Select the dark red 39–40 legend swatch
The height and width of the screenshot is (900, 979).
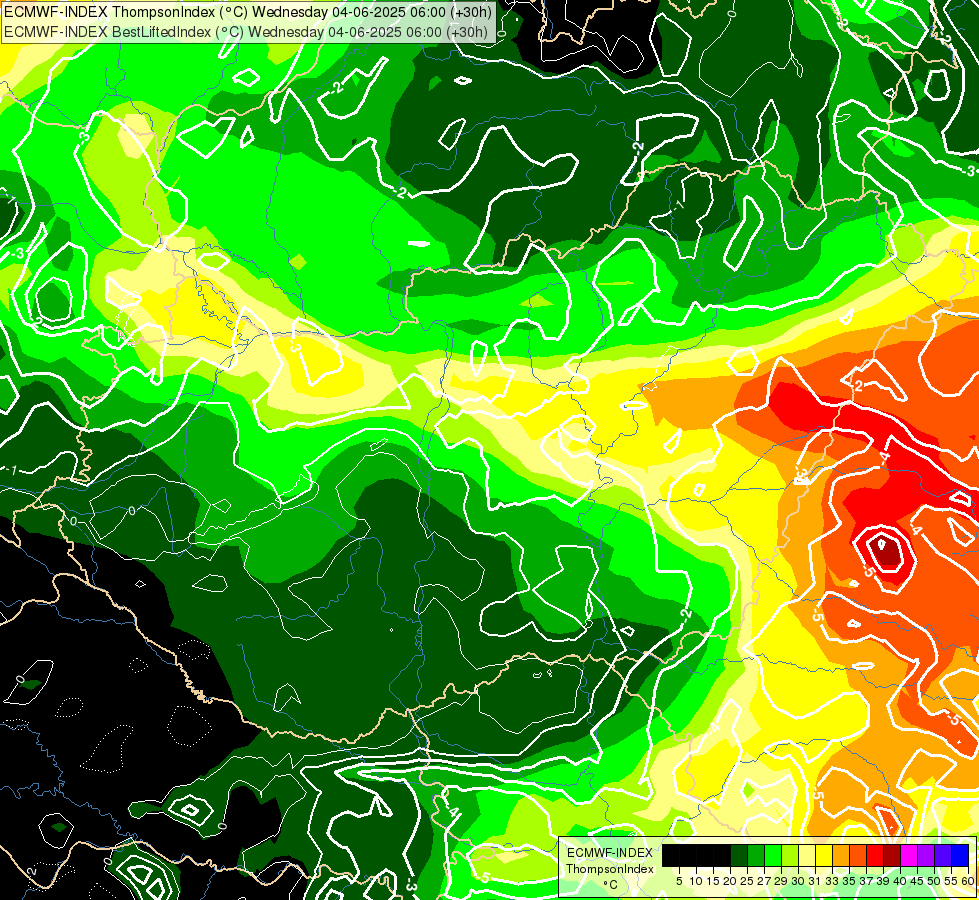pos(892,855)
